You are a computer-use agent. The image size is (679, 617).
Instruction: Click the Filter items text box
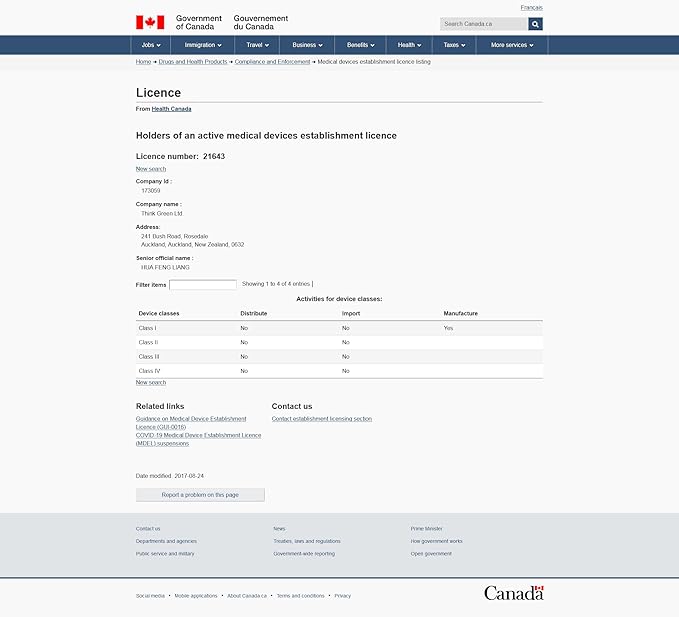click(203, 285)
